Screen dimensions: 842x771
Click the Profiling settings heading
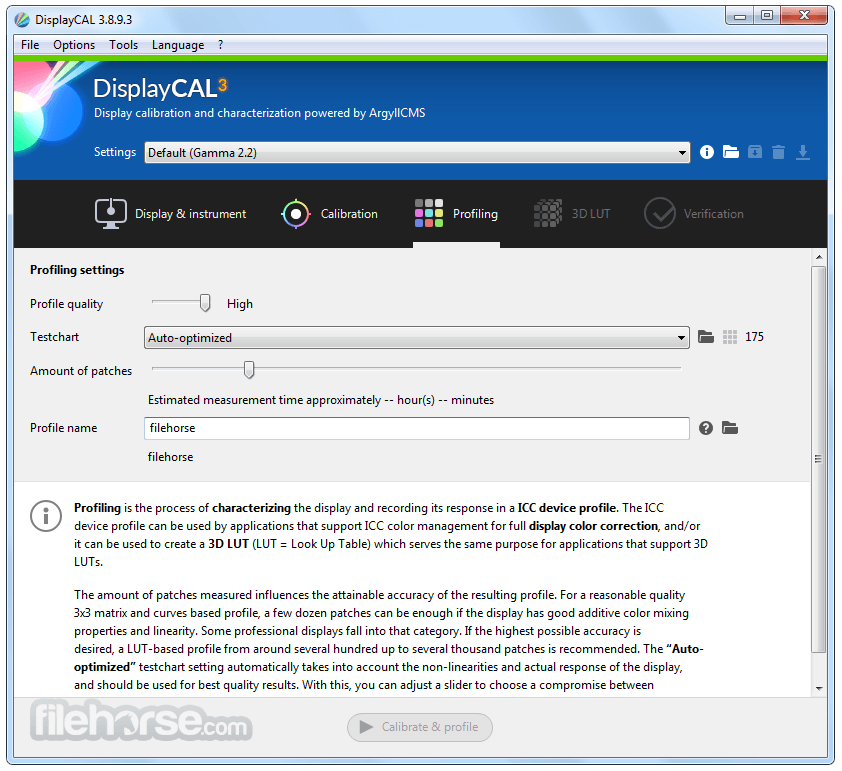pos(77,270)
